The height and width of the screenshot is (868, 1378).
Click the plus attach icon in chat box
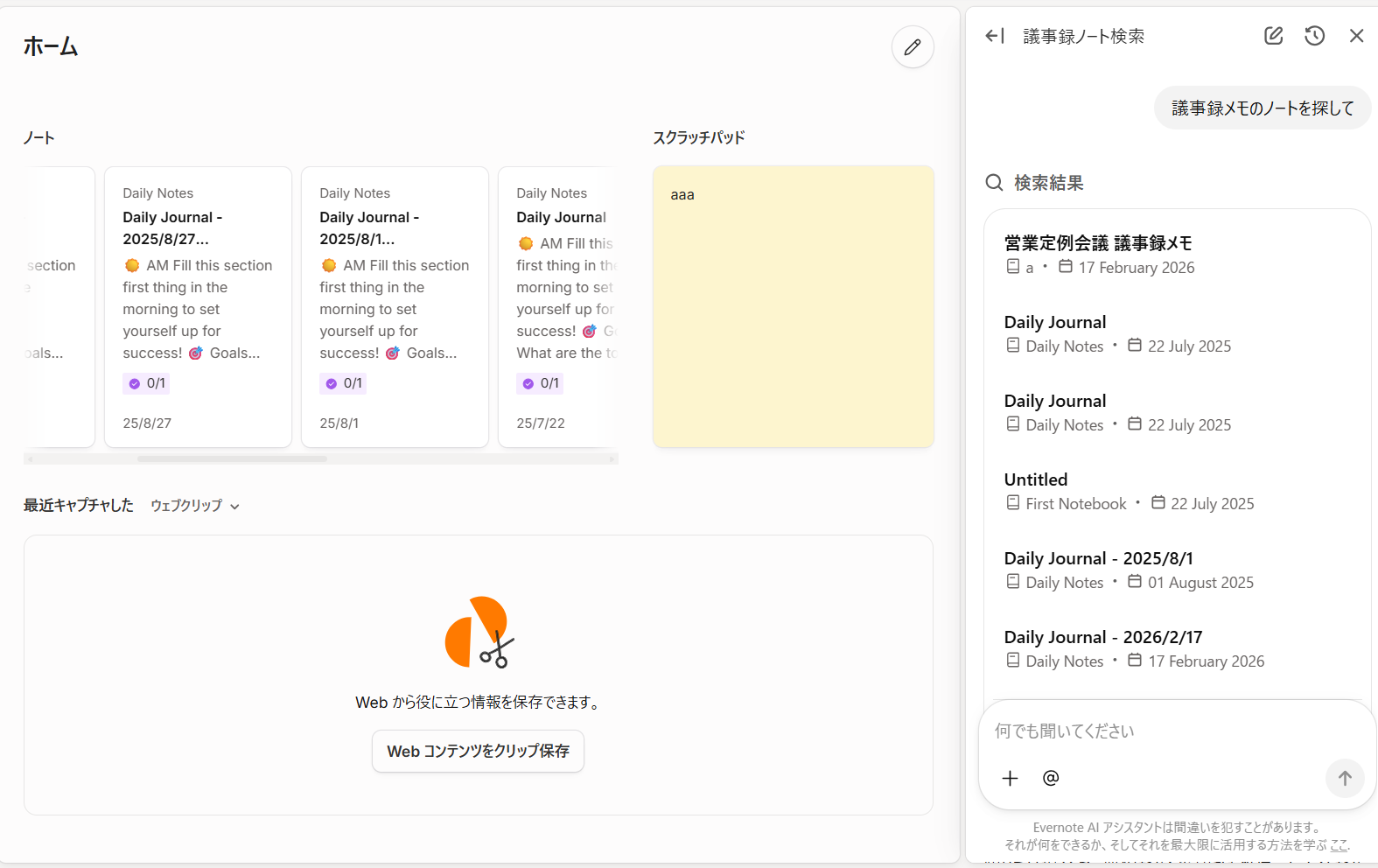1011,778
